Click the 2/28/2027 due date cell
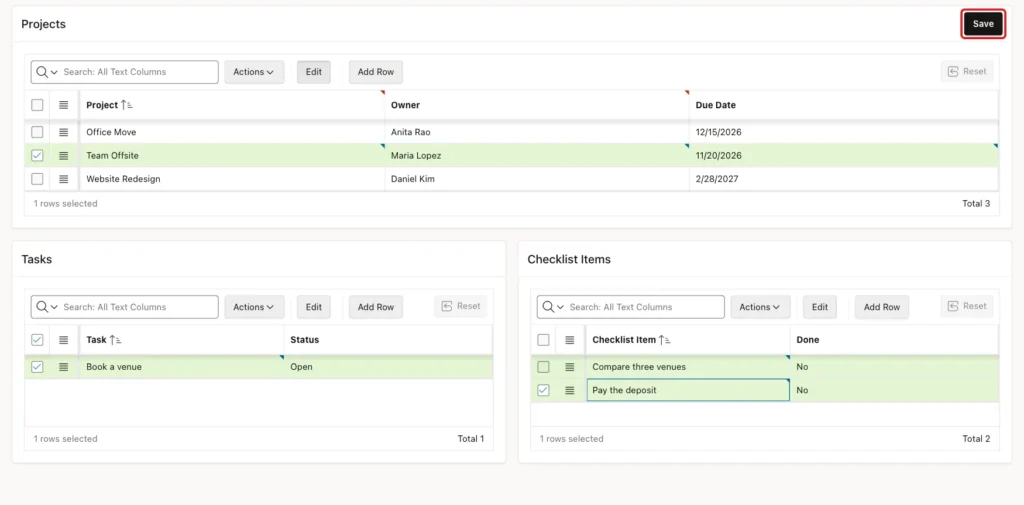This screenshot has height=505, width=1024. (x=844, y=179)
